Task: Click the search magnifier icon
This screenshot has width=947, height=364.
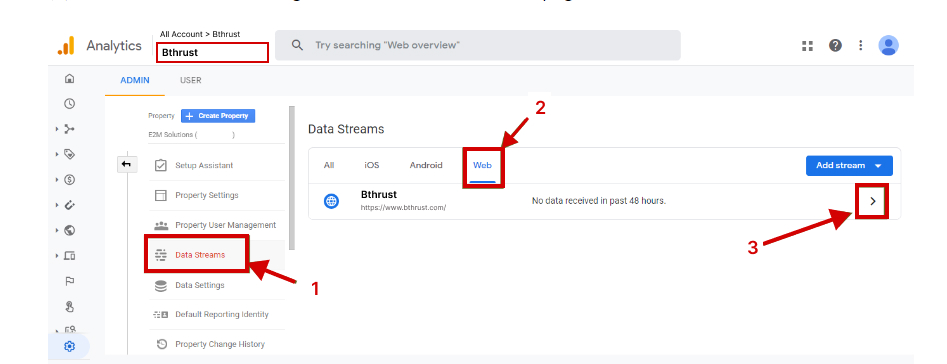Action: 297,45
